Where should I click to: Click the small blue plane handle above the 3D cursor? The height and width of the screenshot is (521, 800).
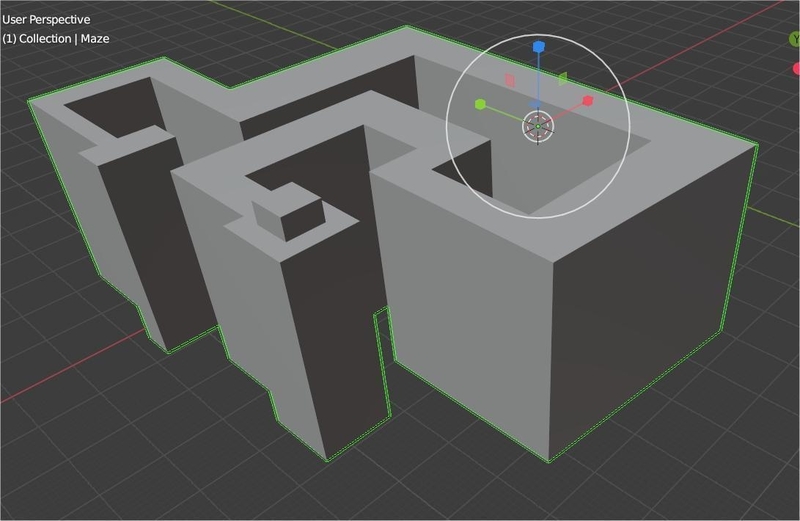pos(536,105)
